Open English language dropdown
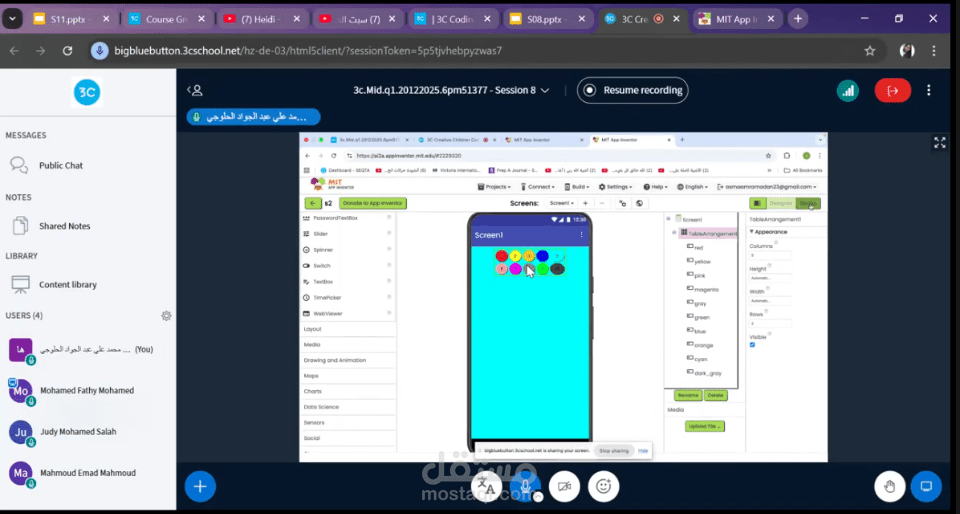This screenshot has width=960, height=514. (x=692, y=187)
